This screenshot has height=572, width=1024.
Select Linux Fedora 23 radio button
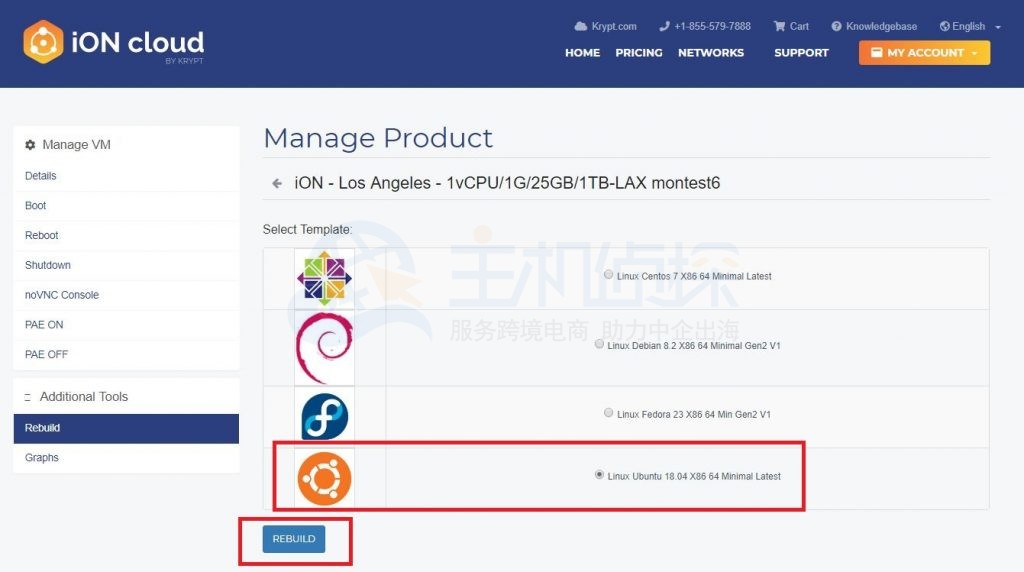tap(609, 413)
